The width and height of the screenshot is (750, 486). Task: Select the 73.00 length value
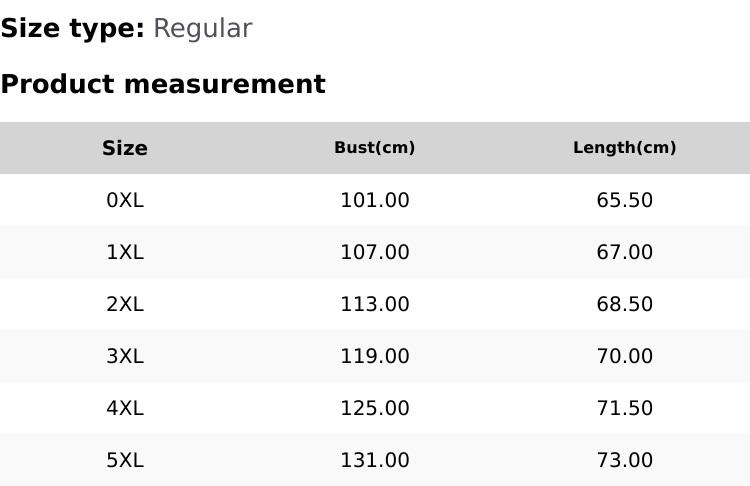tap(625, 460)
